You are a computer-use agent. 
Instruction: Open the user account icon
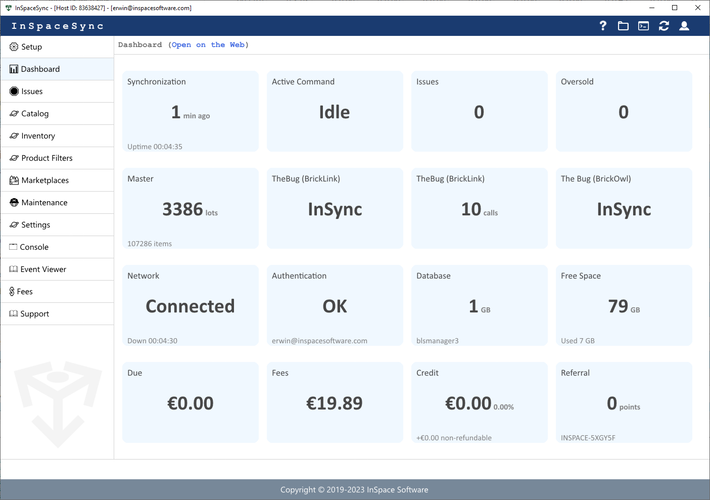pos(685,26)
